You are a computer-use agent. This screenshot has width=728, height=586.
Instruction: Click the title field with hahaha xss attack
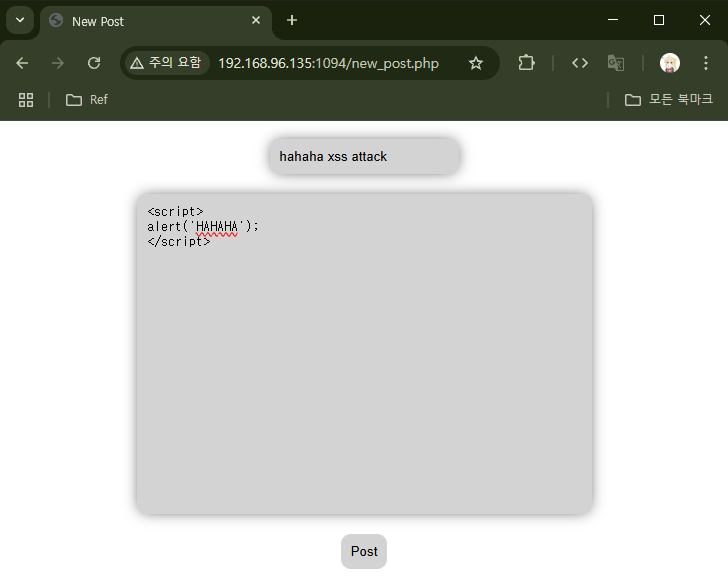pos(364,156)
